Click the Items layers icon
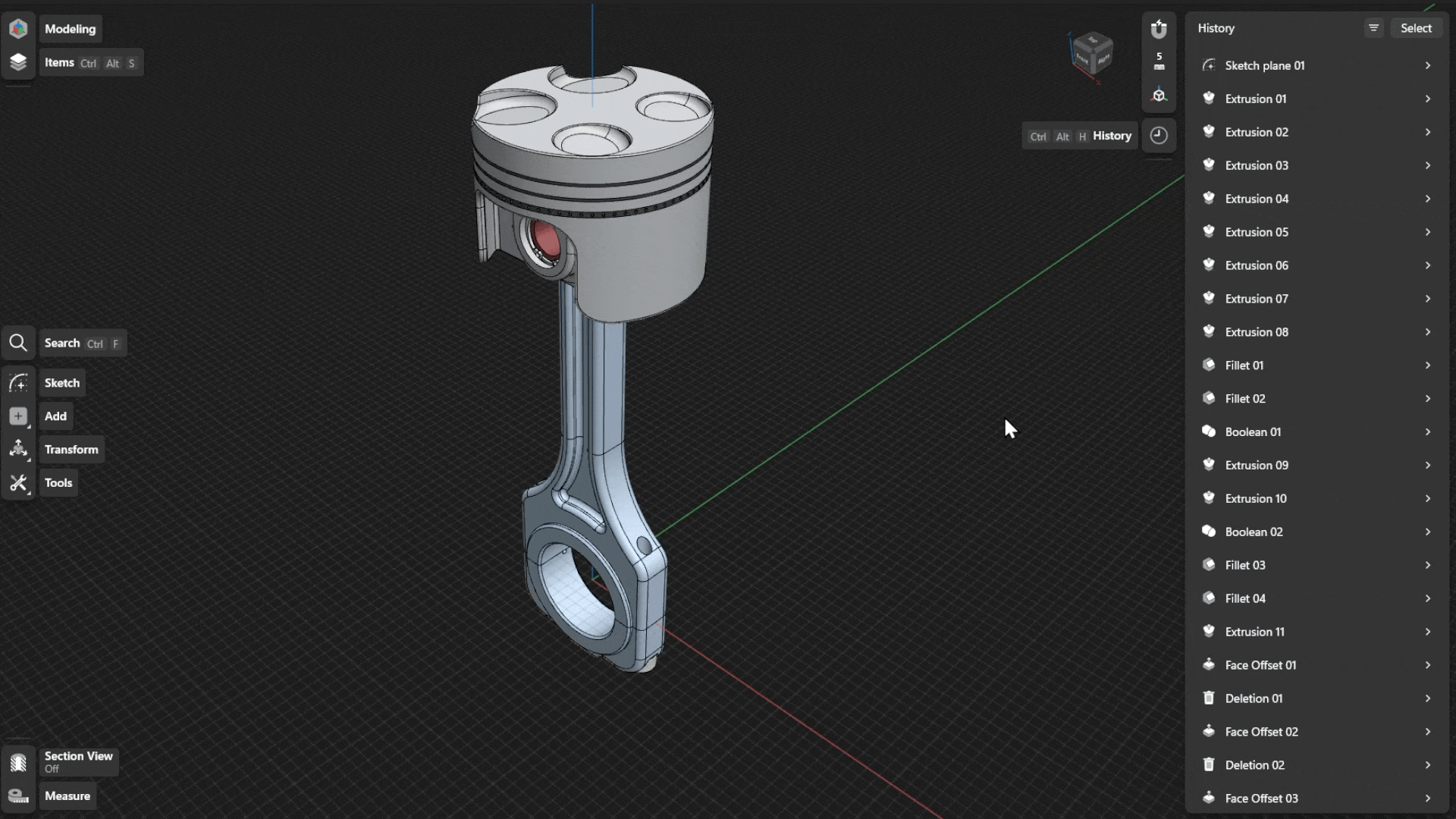 tap(18, 62)
